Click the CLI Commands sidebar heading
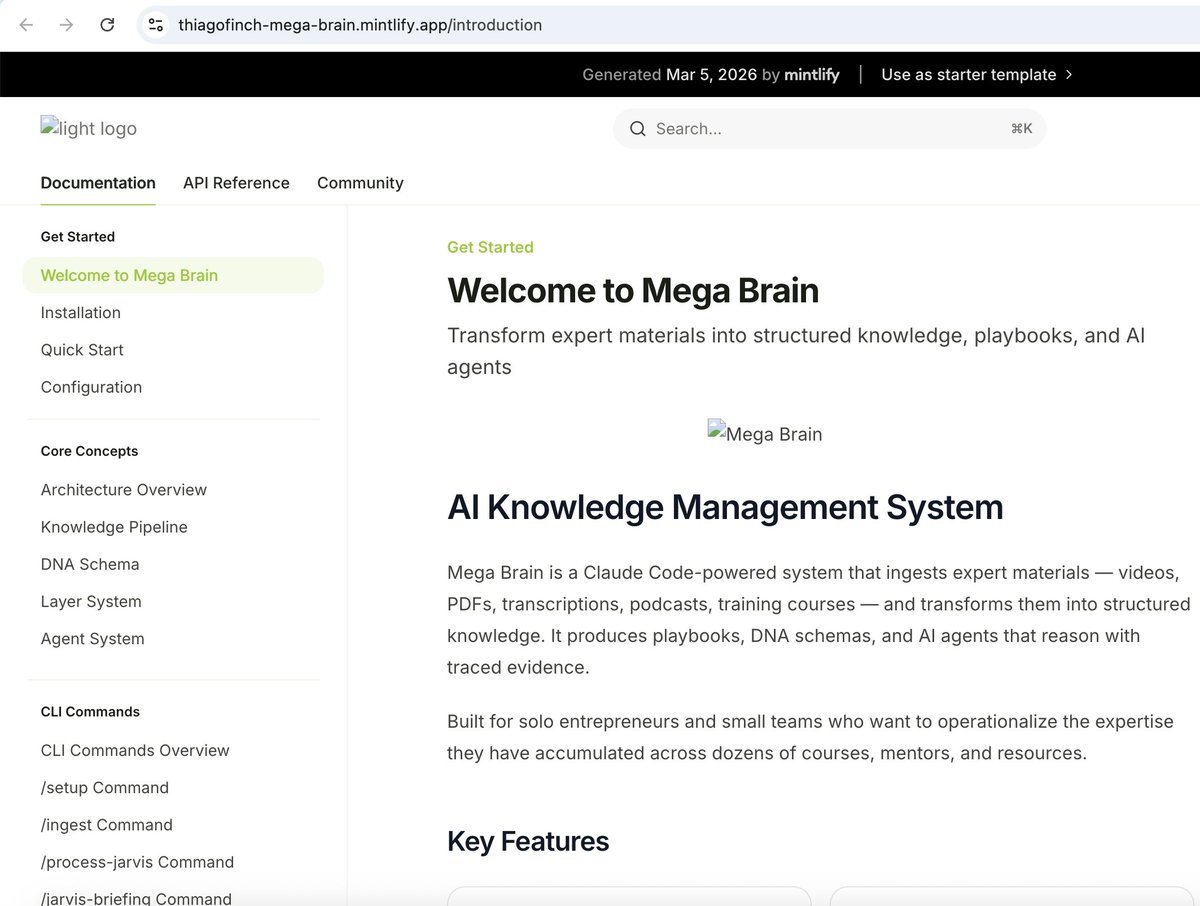Viewport: 1200px width, 906px height. click(x=90, y=712)
